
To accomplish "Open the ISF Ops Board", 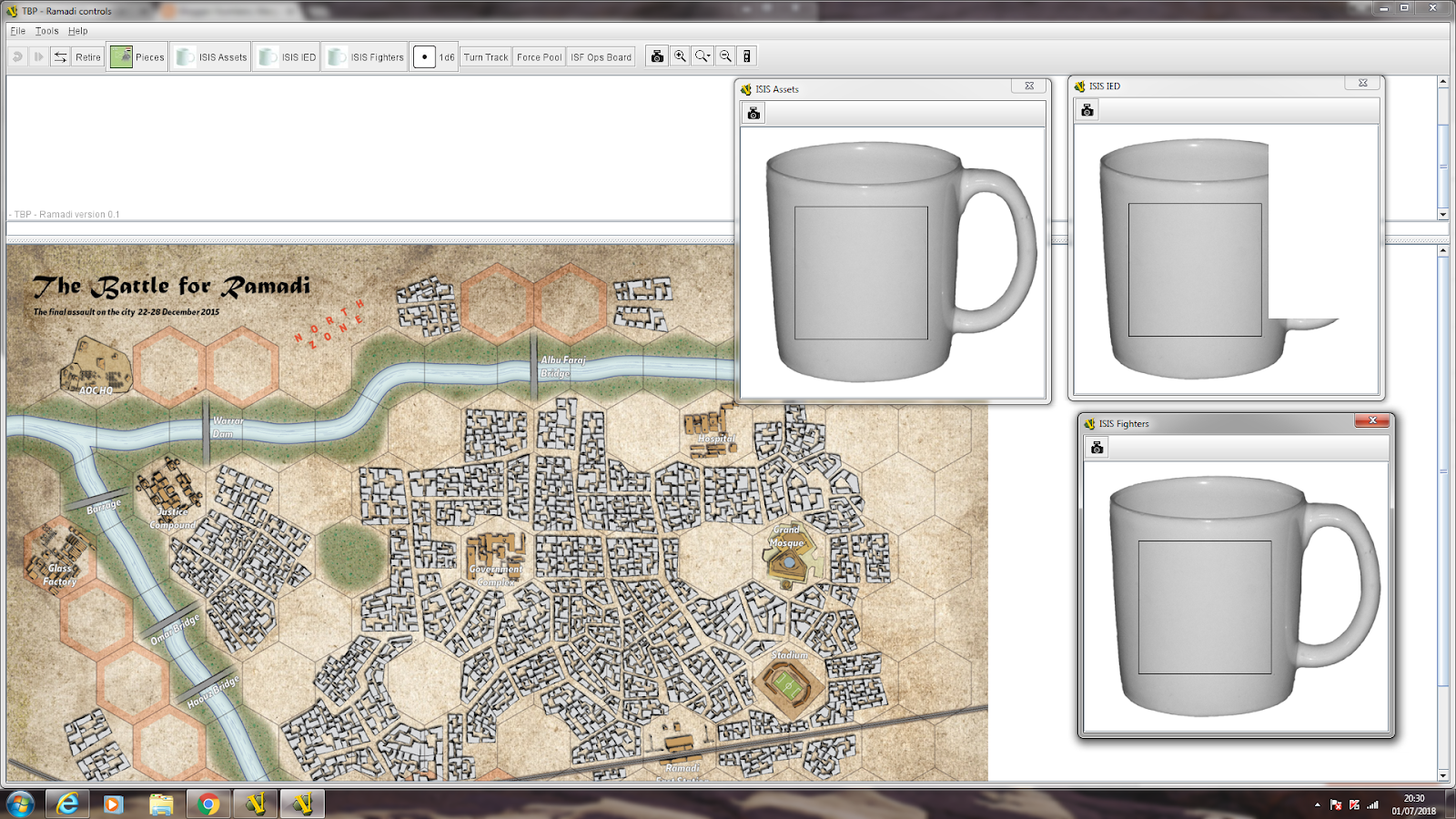I will tap(601, 56).
